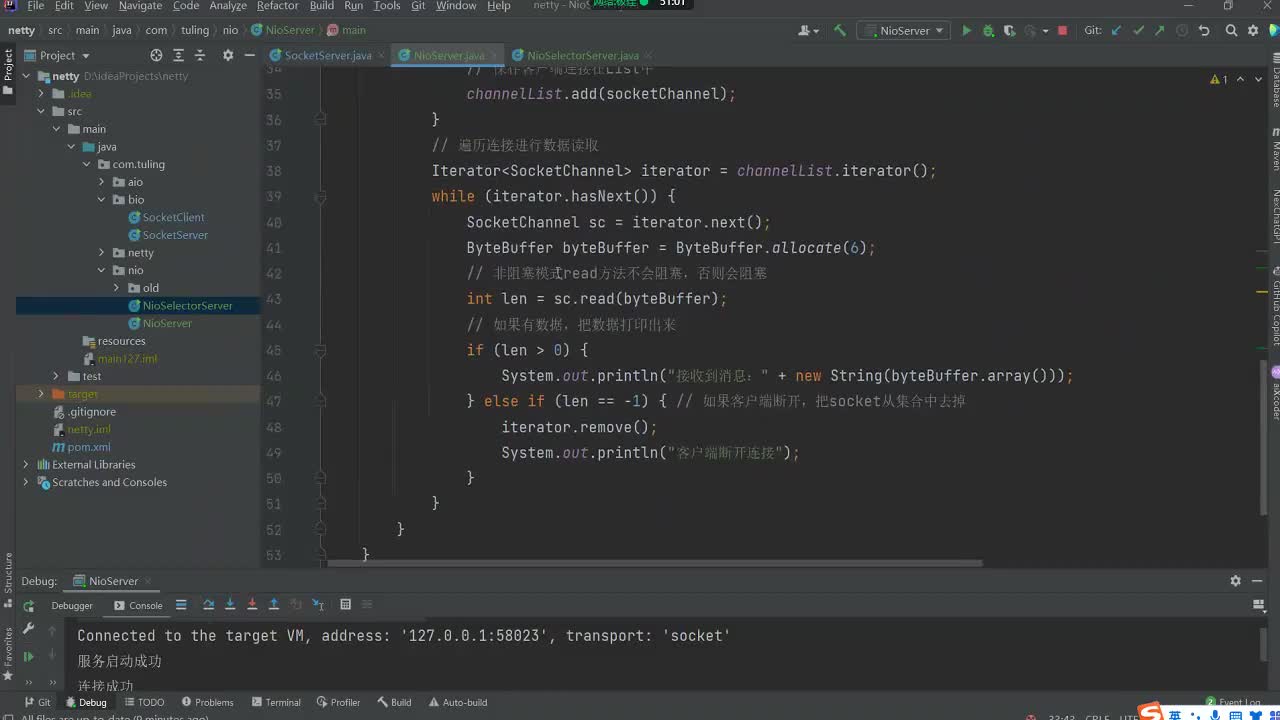Run NioServer with the green play icon

[966, 31]
